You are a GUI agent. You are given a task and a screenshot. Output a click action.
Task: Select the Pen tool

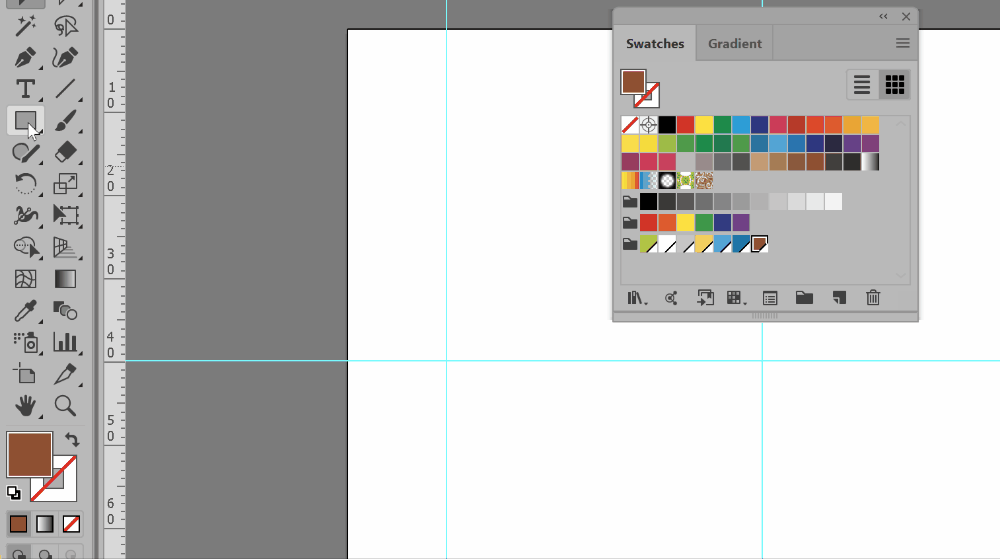[26, 57]
